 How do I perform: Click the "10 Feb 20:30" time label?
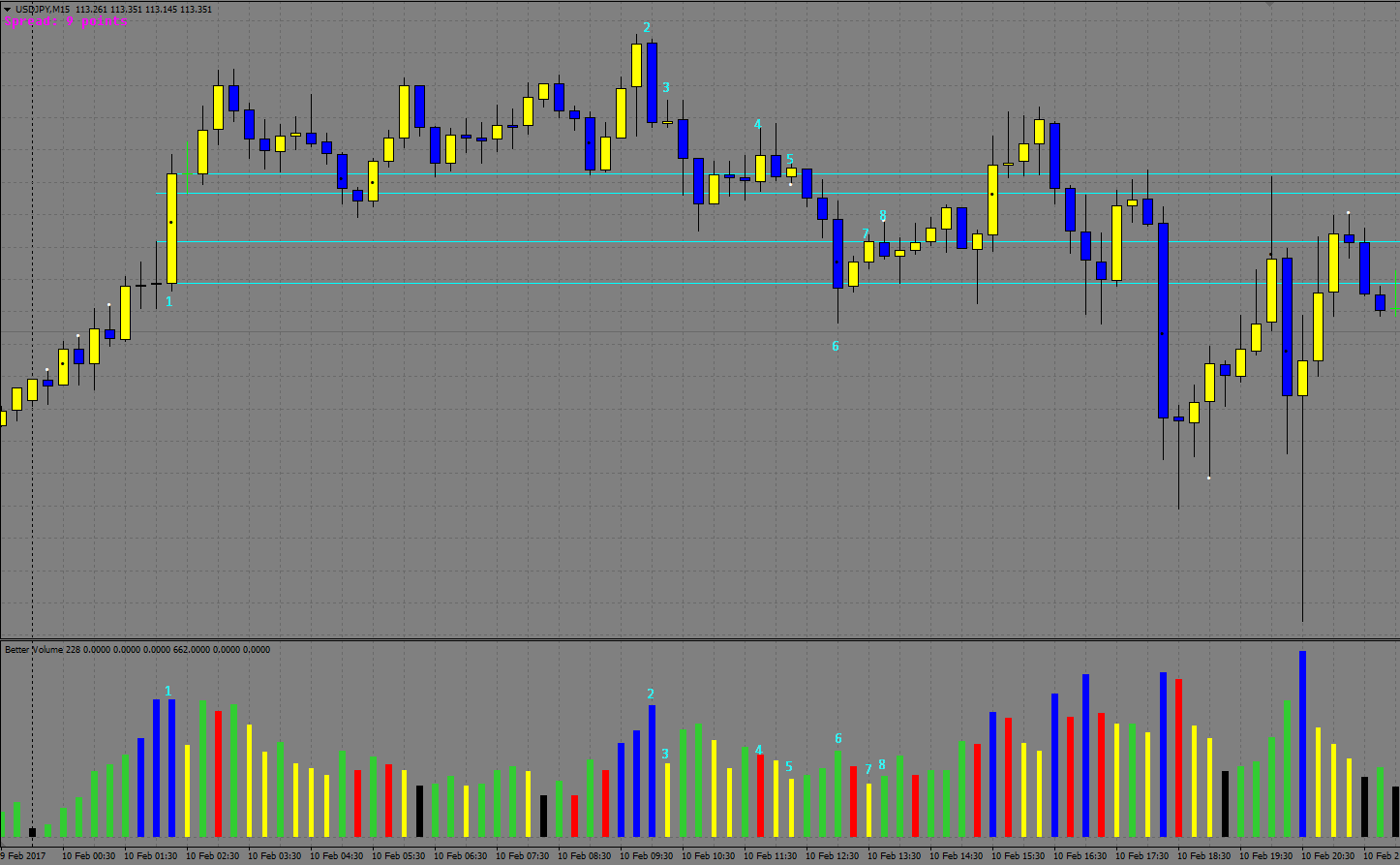[1327, 856]
